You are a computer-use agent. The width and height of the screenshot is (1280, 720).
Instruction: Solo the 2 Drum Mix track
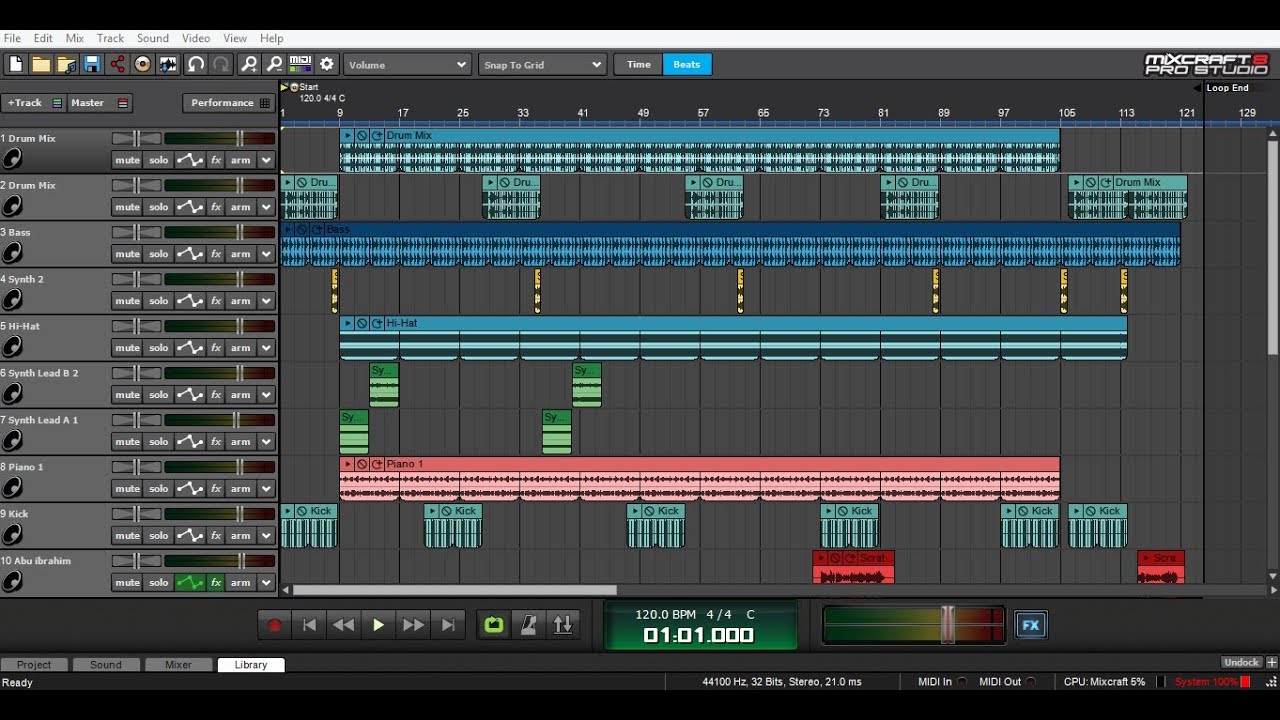click(x=159, y=207)
